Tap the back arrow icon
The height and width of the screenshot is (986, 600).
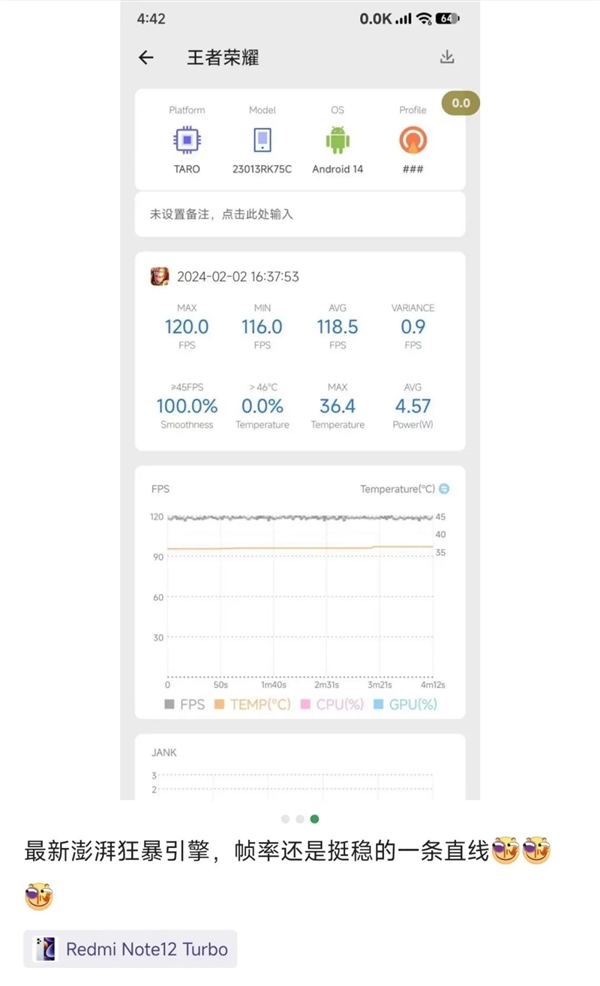tap(146, 58)
